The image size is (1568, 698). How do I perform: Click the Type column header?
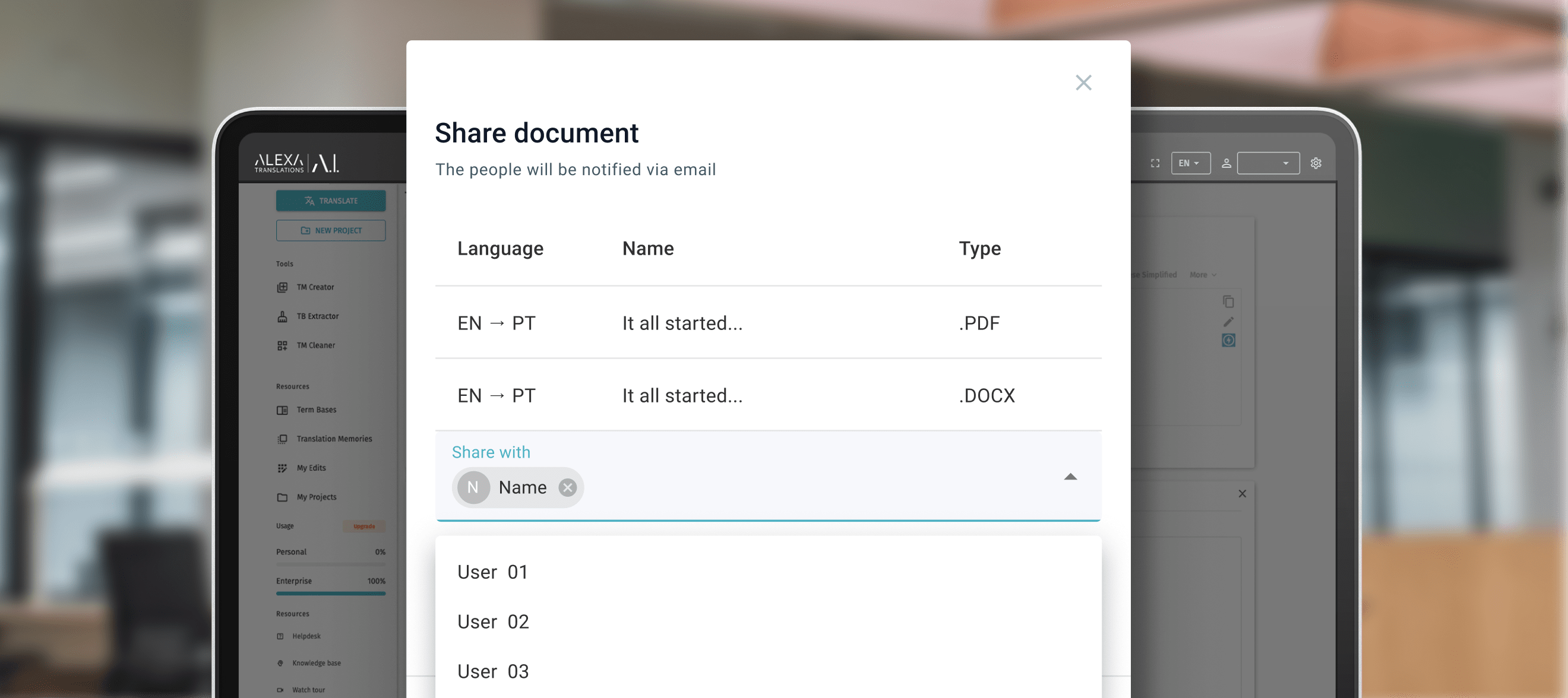click(x=979, y=248)
